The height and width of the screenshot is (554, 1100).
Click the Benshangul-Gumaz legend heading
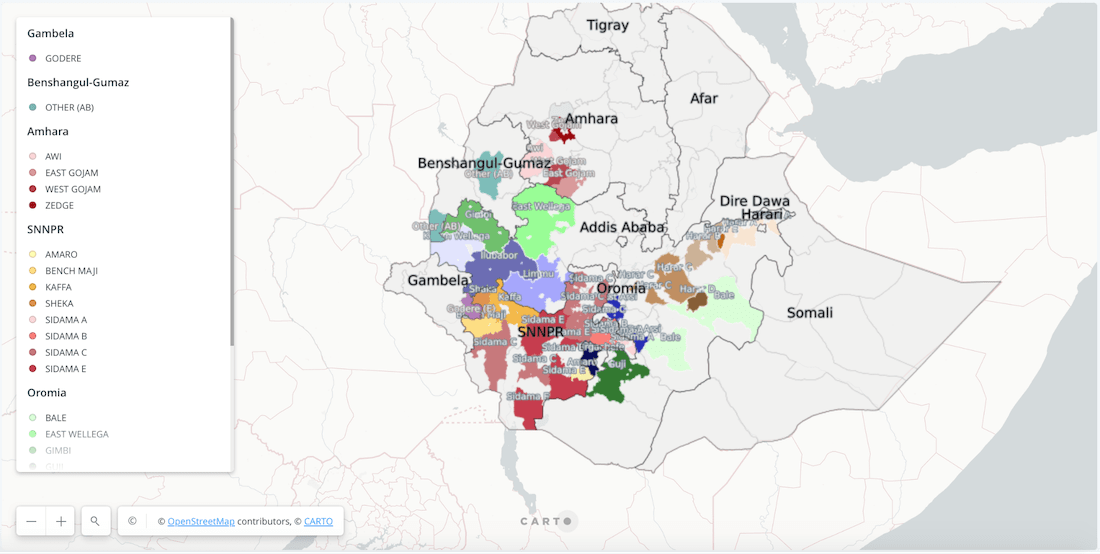coord(78,83)
